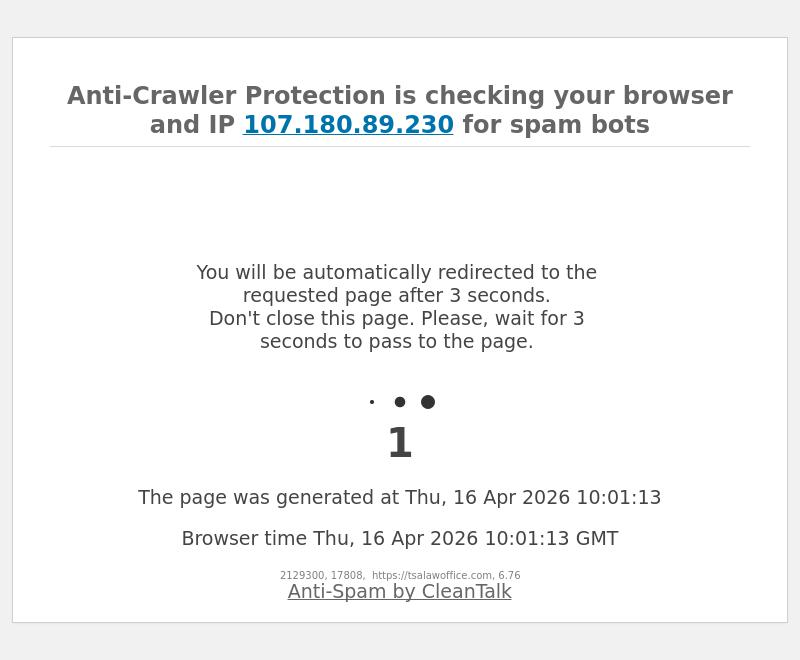Image resolution: width=800 pixels, height=660 pixels.
Task: Click the largest loading dot
Action: coord(428,402)
